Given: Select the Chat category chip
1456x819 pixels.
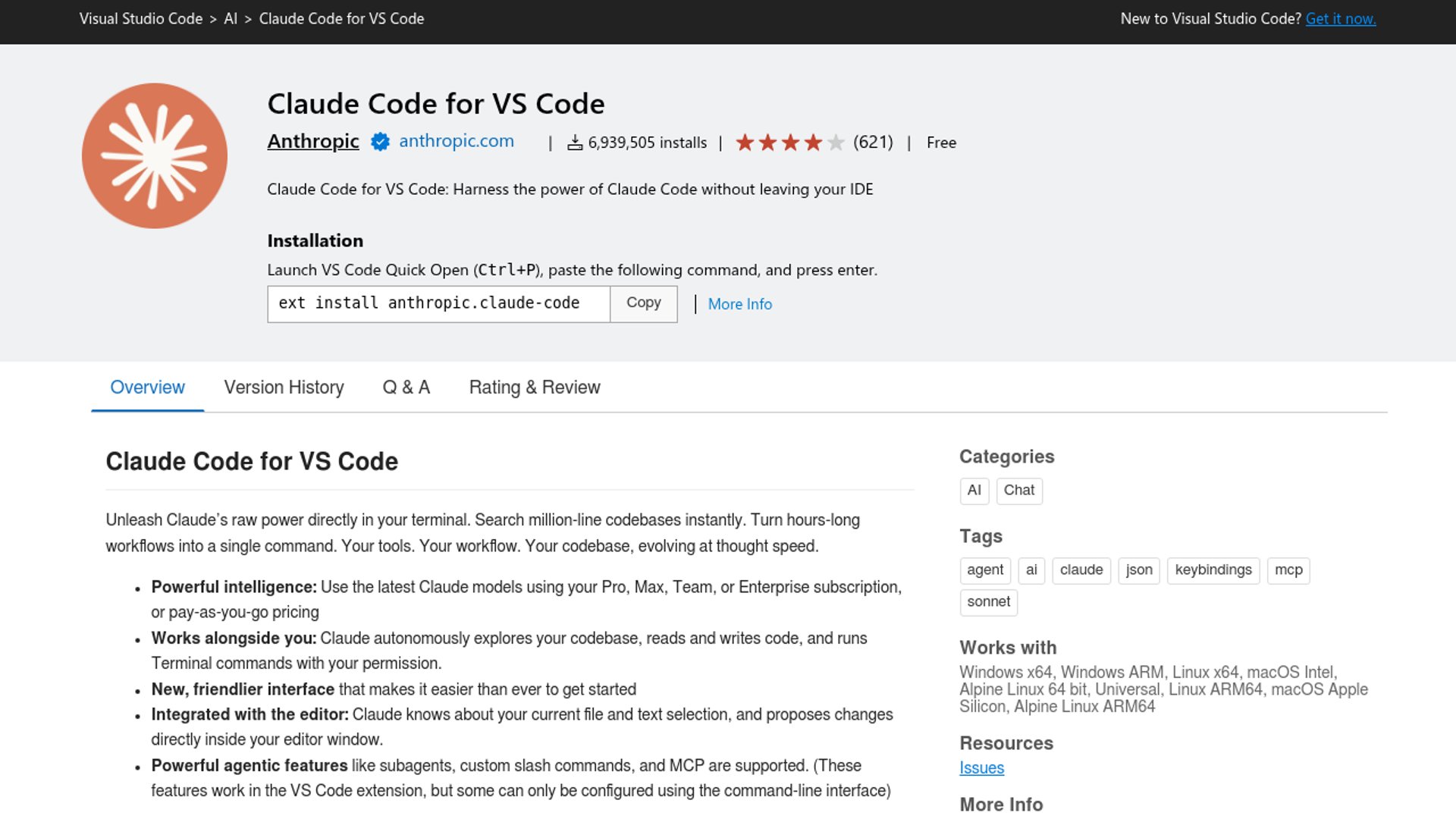Looking at the screenshot, I should pos(1018,491).
